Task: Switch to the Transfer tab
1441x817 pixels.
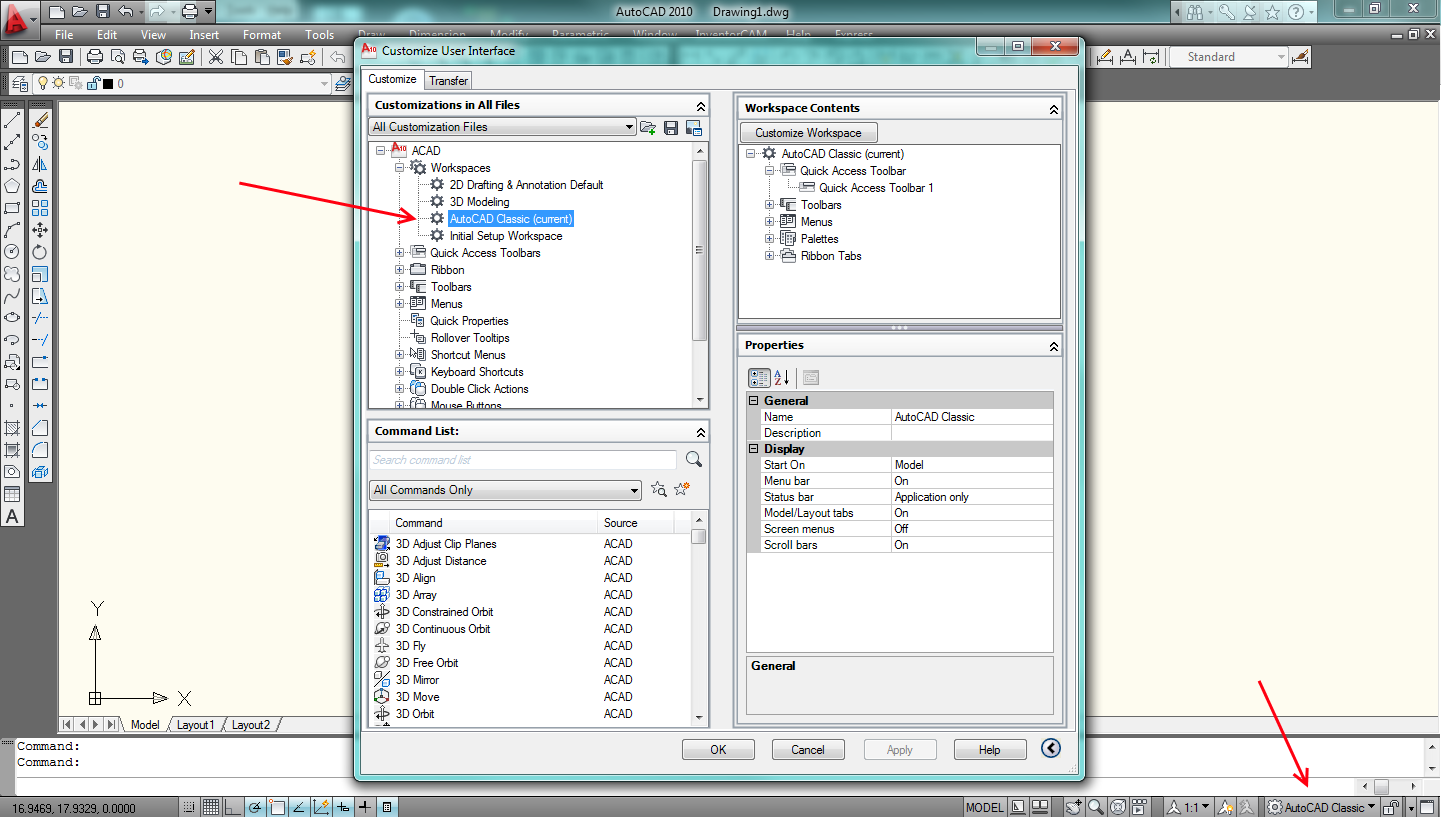Action: [x=448, y=80]
